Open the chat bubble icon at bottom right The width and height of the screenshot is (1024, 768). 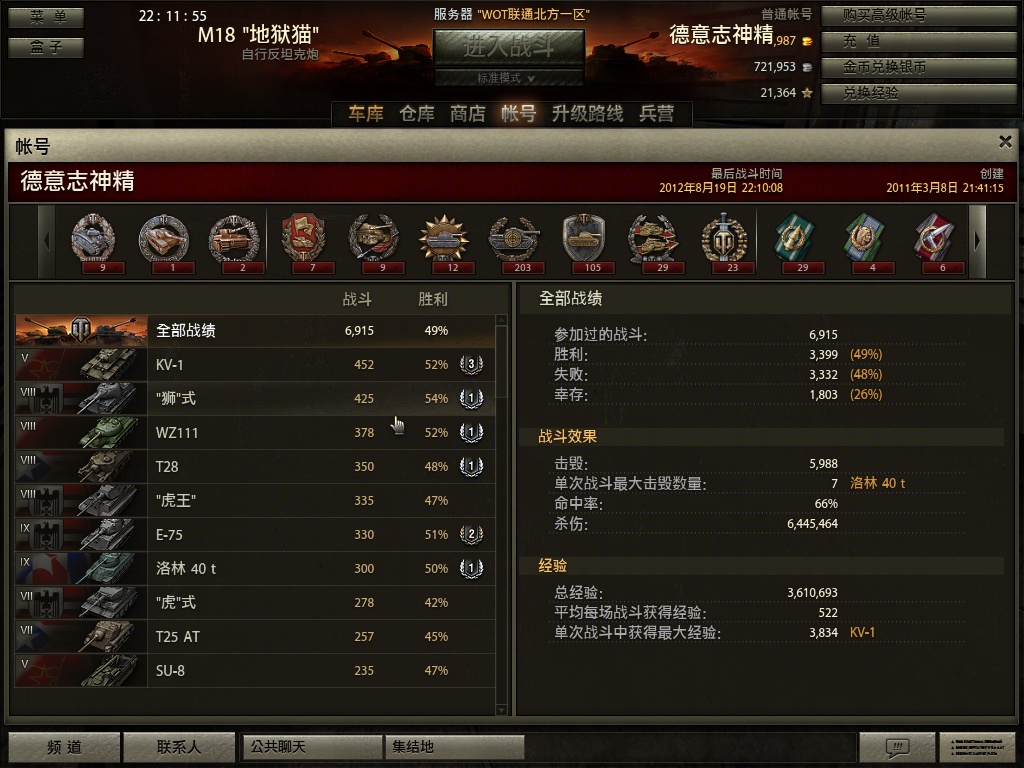[x=897, y=746]
